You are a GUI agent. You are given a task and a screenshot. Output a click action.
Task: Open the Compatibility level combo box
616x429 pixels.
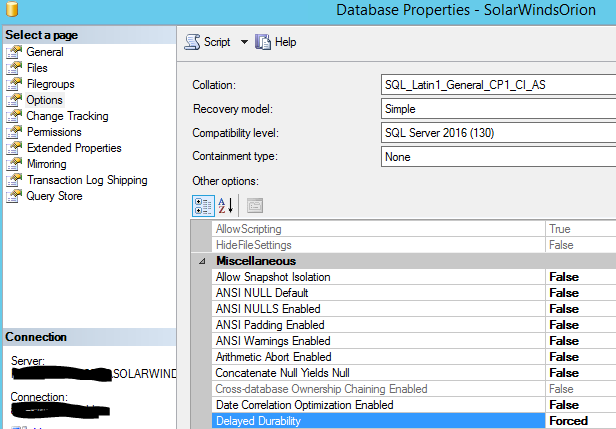pos(498,133)
